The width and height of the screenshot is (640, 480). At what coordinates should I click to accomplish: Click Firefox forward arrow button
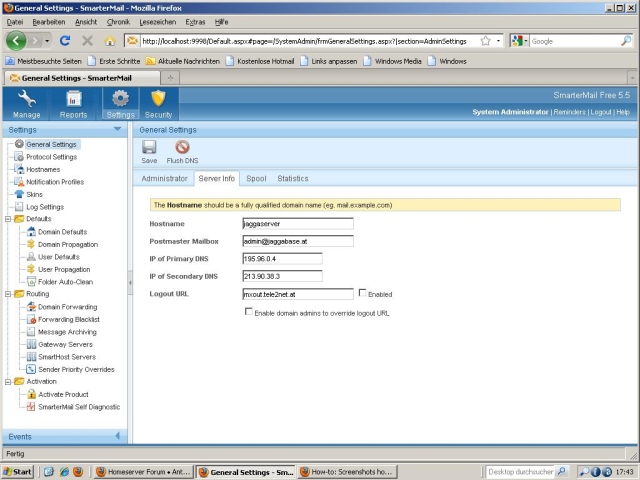click(36, 41)
